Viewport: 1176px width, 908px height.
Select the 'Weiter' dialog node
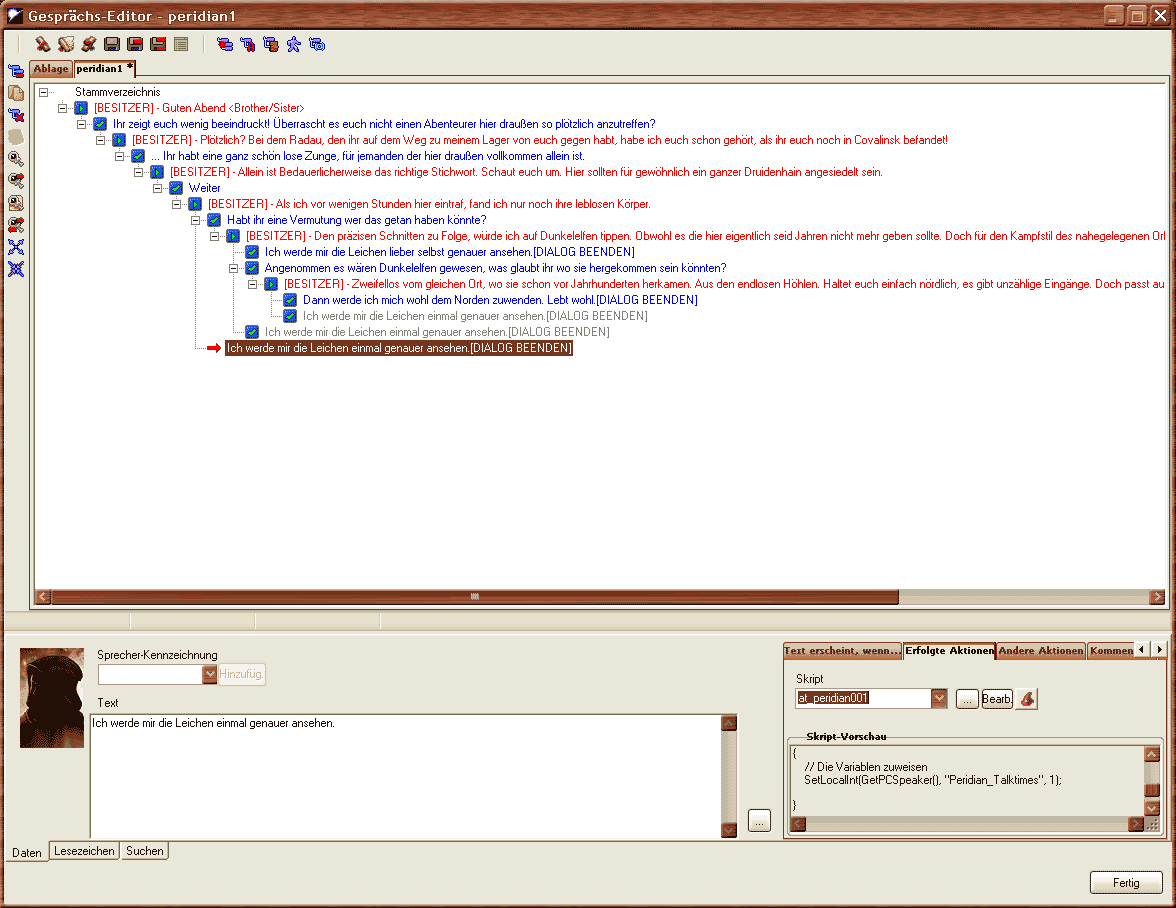pos(205,188)
